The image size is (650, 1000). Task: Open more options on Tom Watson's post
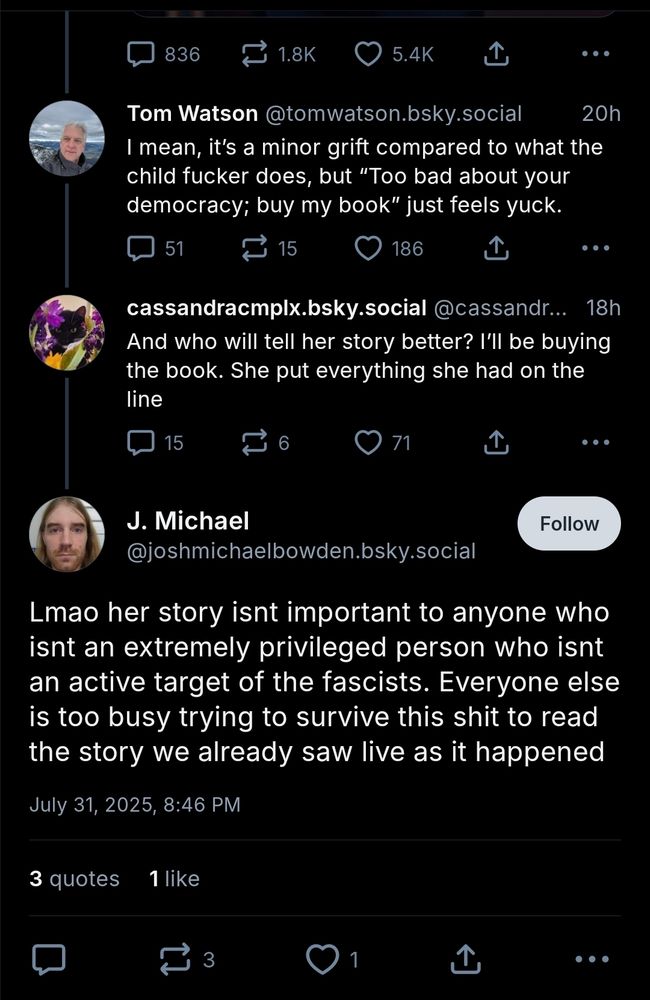click(x=596, y=249)
